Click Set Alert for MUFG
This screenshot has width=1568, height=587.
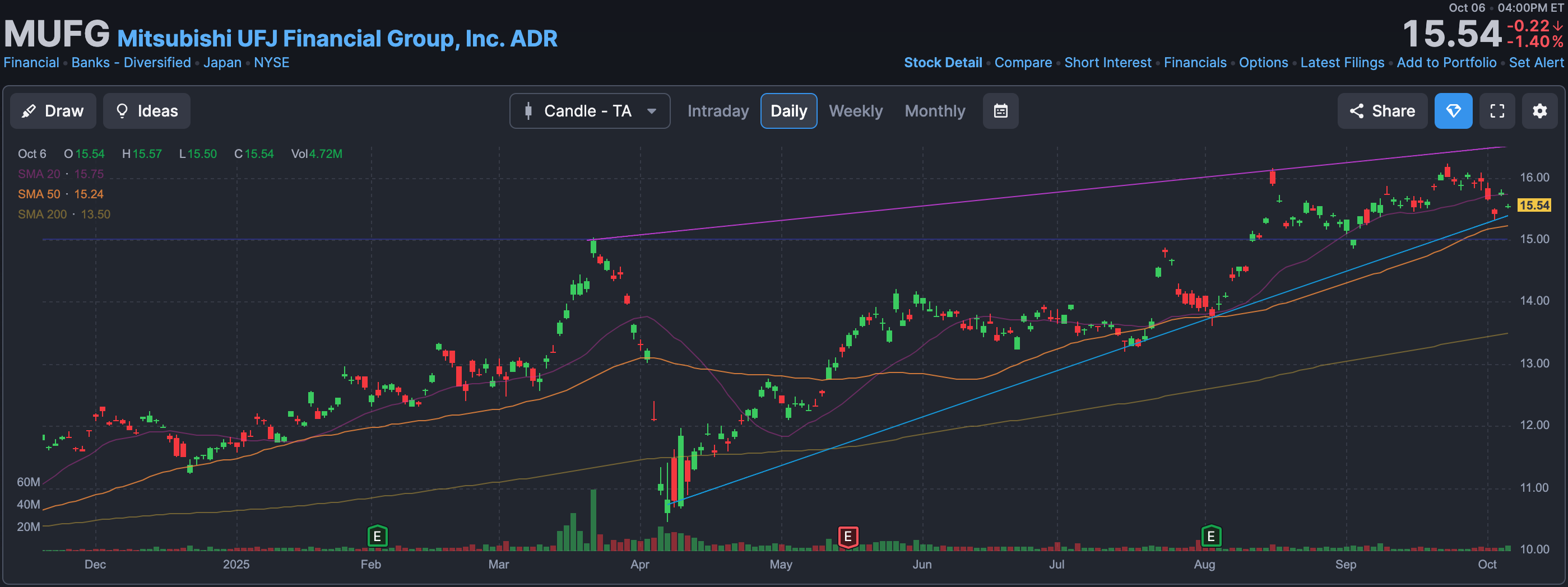click(x=1537, y=63)
